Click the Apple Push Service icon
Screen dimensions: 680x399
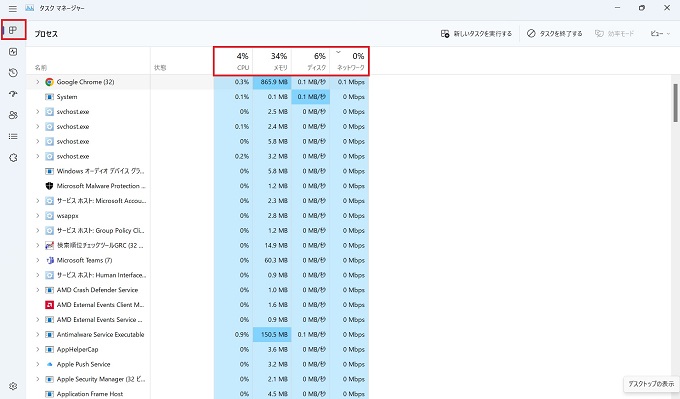click(49, 364)
